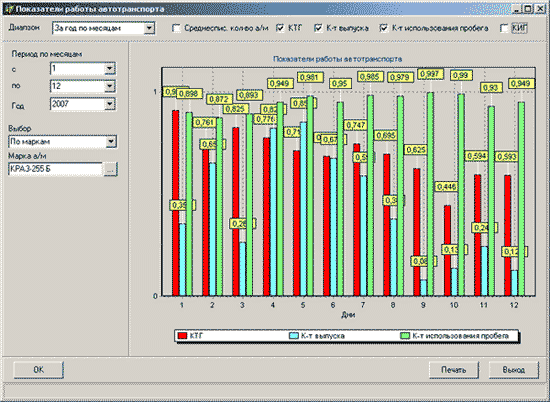Enable the КИГ checkbox

(504, 28)
